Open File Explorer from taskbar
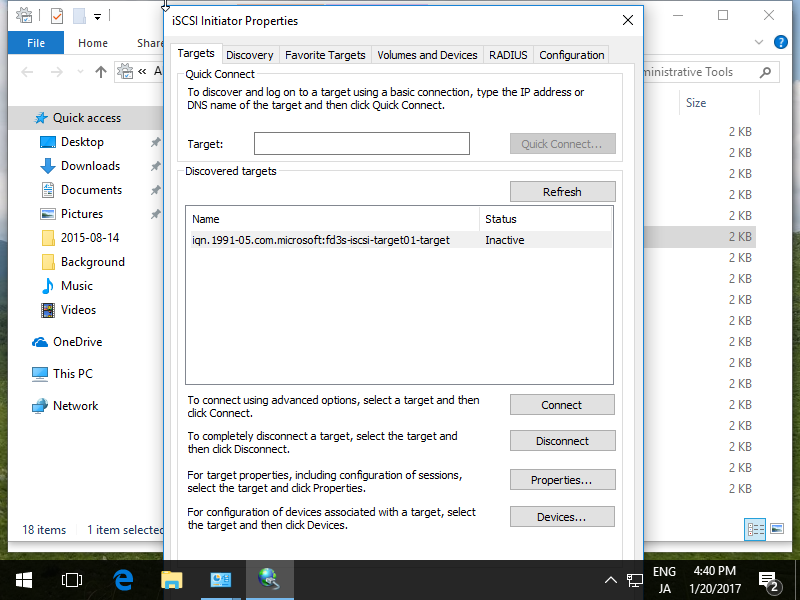800x600 pixels. pyautogui.click(x=171, y=580)
